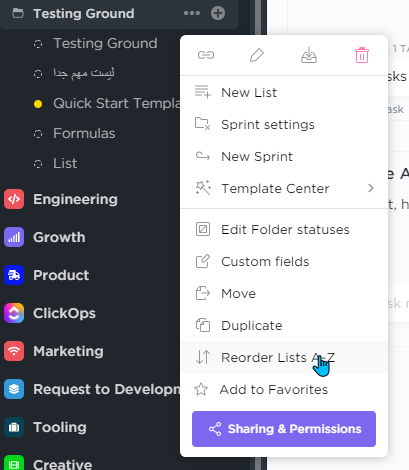Rename folder with the pencil icon

click(x=257, y=55)
